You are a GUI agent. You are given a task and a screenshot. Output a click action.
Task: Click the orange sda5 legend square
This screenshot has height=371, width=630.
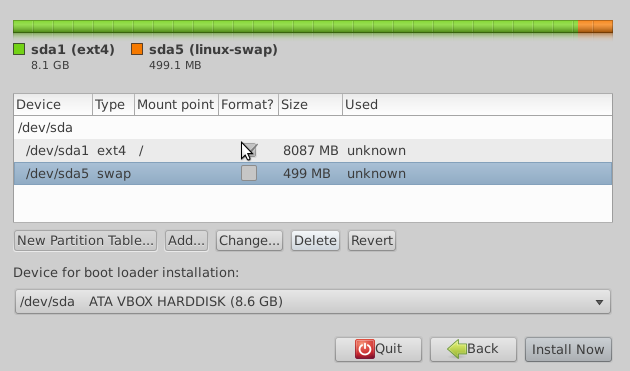137,49
